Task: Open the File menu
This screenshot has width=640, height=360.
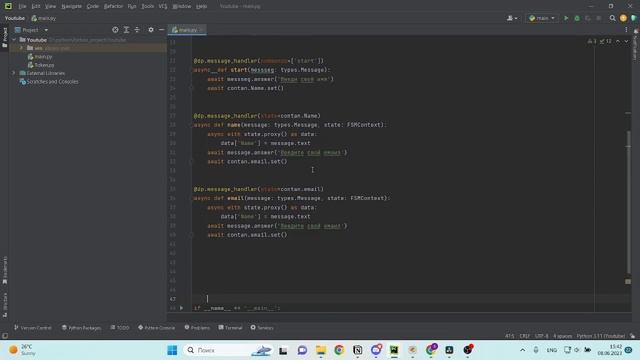Action: pyautogui.click(x=22, y=6)
